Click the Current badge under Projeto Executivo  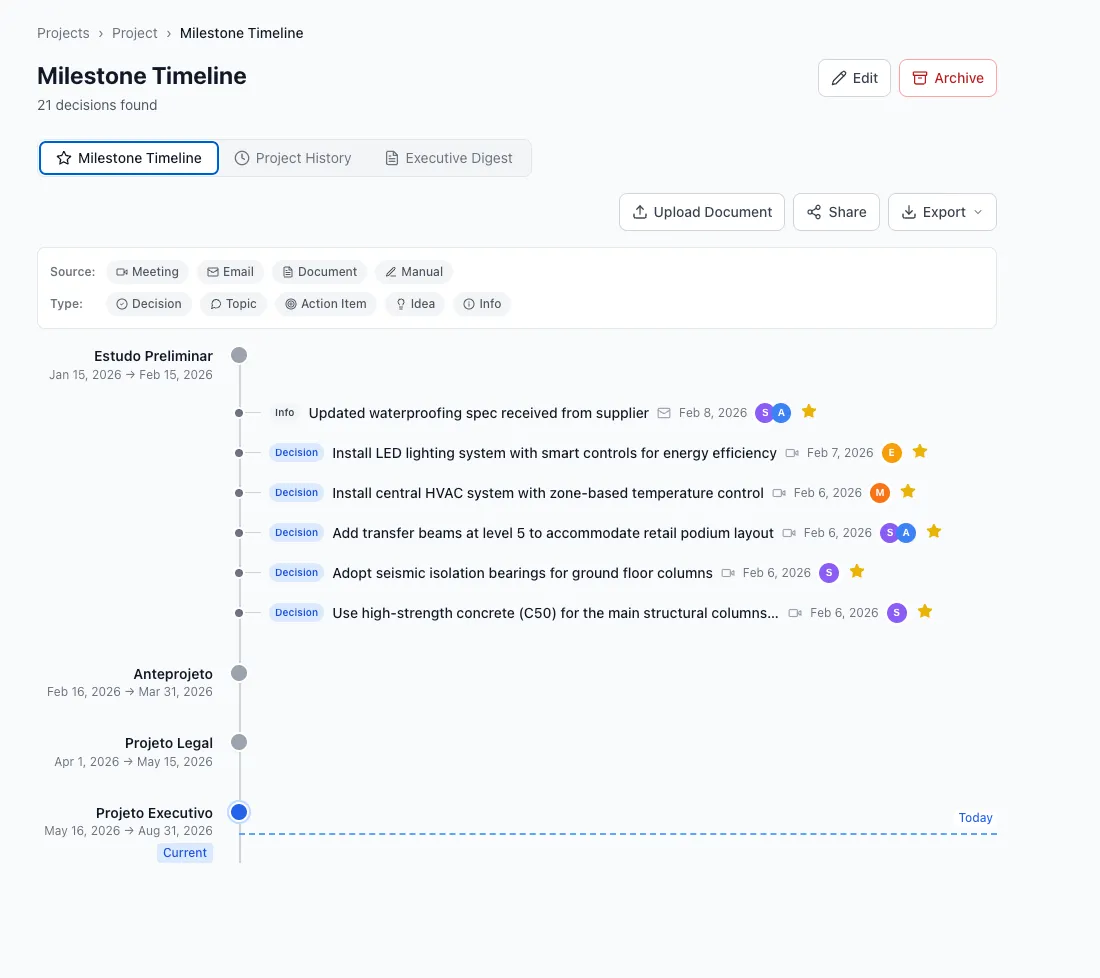pyautogui.click(x=185, y=852)
